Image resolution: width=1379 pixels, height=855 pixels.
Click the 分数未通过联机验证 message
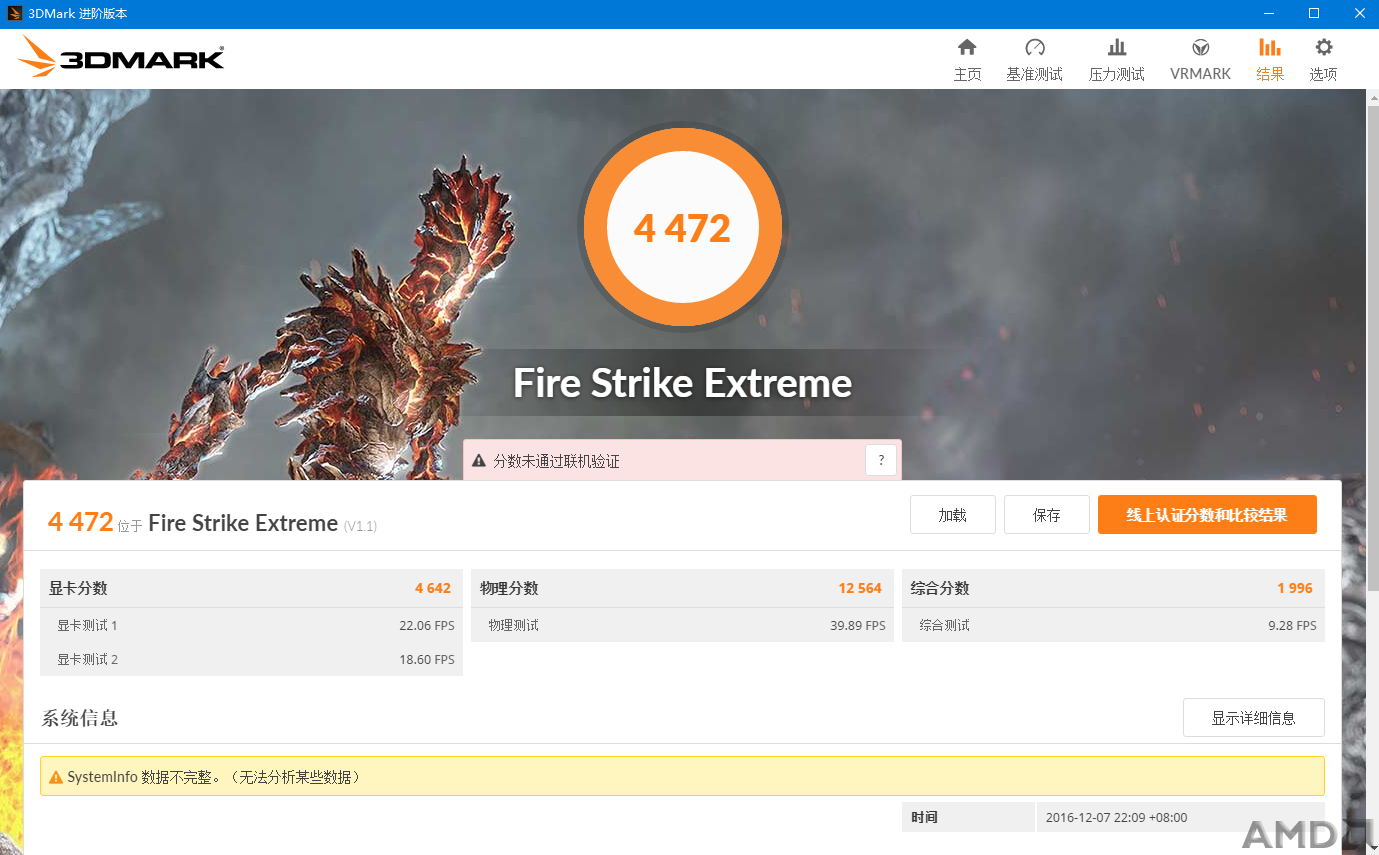557,461
